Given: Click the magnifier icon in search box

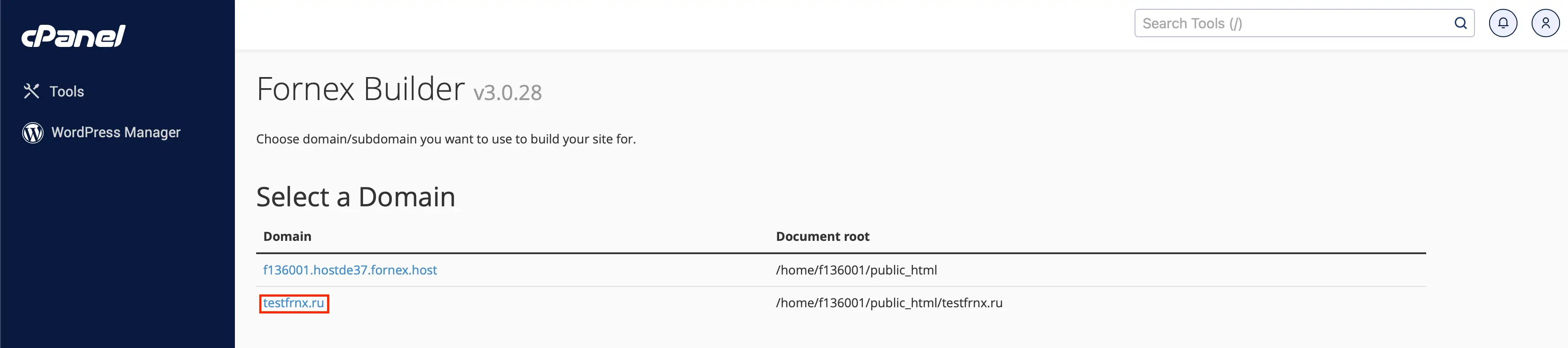Looking at the screenshot, I should pos(1460,23).
